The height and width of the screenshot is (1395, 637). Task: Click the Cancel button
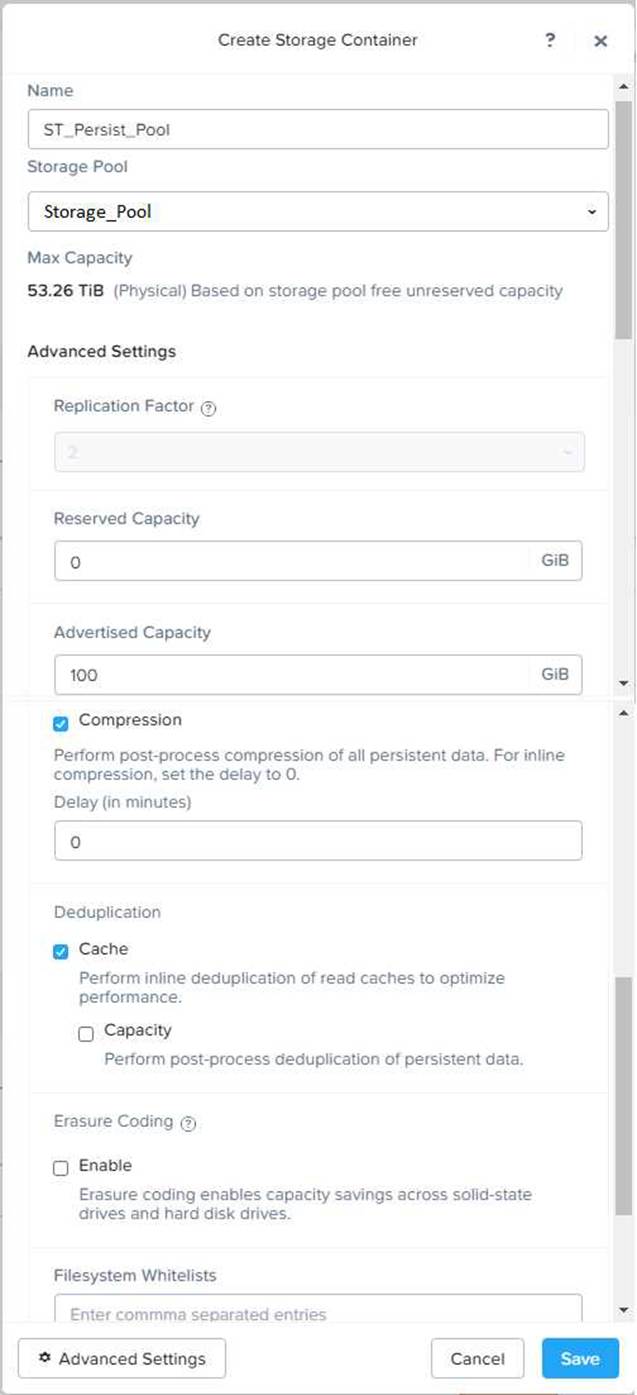click(x=477, y=1358)
